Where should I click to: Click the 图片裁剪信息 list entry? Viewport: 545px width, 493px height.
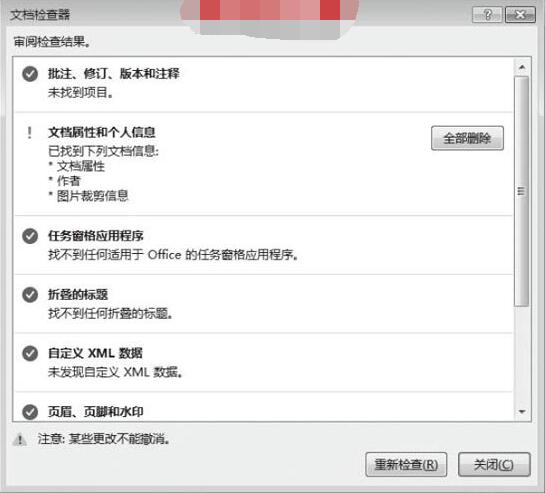coord(92,196)
